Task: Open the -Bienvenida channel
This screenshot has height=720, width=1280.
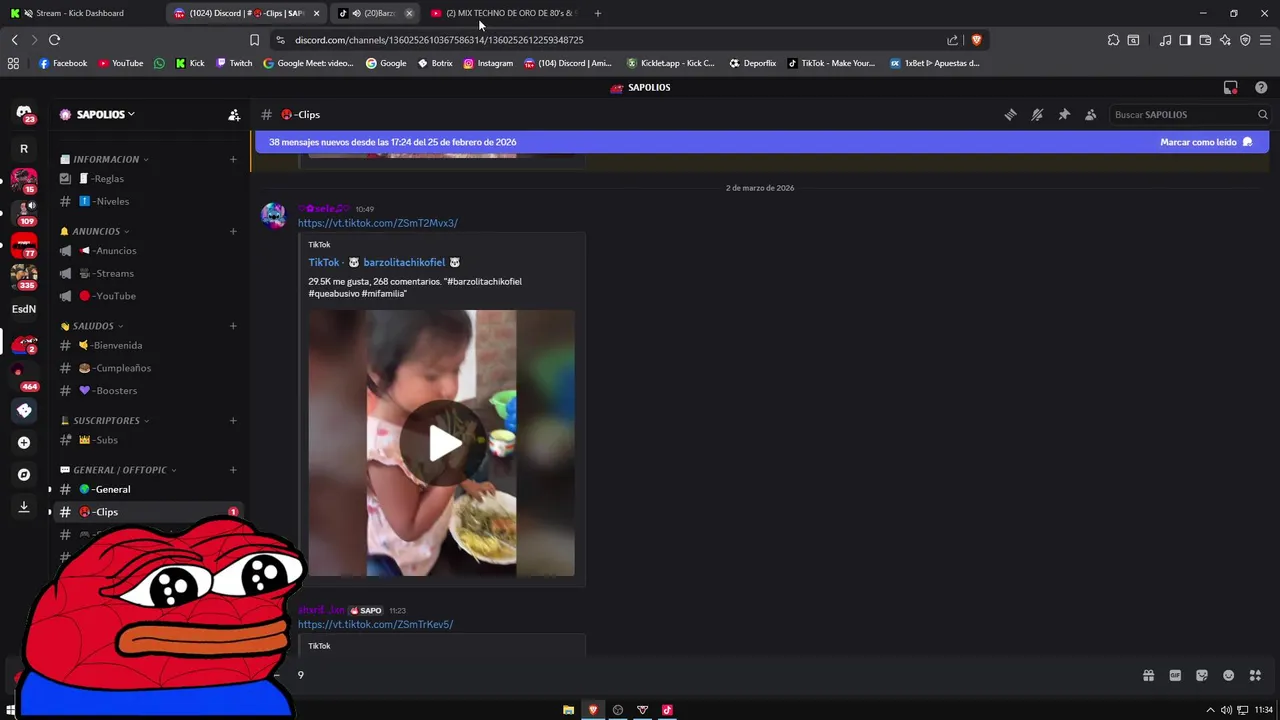Action: coord(147,345)
